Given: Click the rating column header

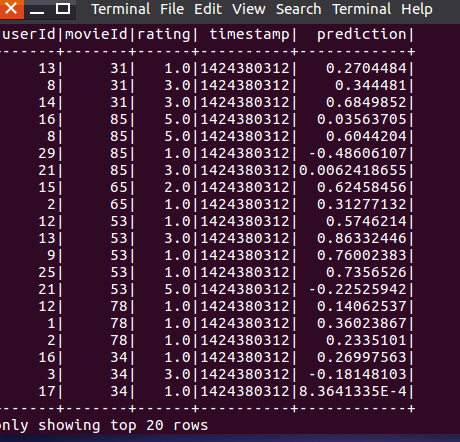Looking at the screenshot, I should point(164,35).
